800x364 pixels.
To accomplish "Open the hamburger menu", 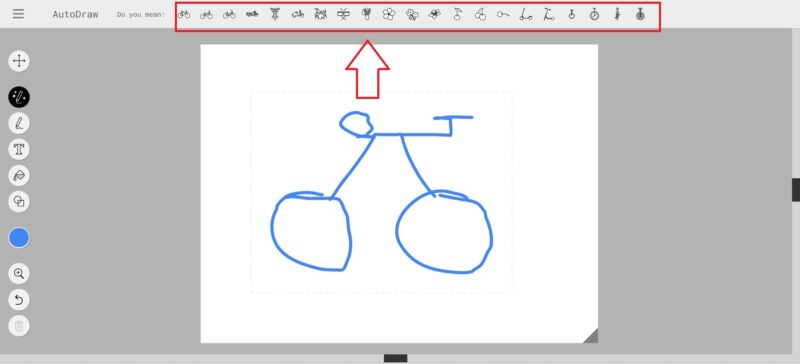I will [x=18, y=14].
